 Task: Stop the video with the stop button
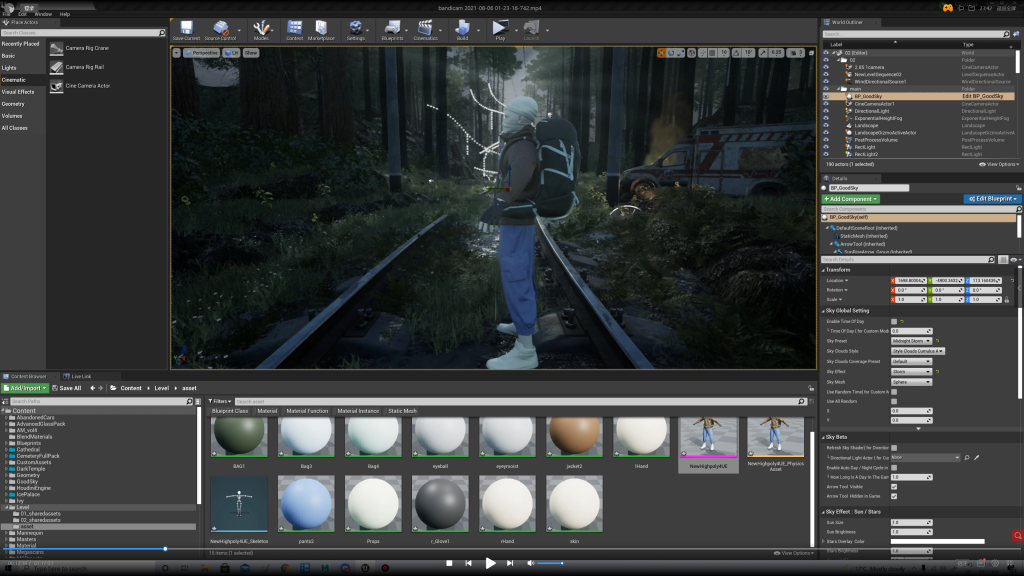(449, 563)
